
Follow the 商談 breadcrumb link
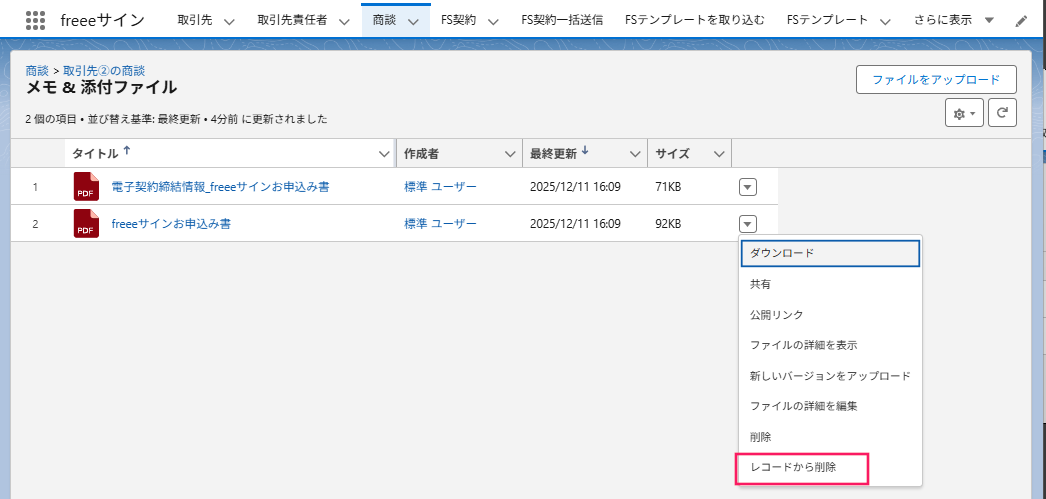[x=37, y=70]
